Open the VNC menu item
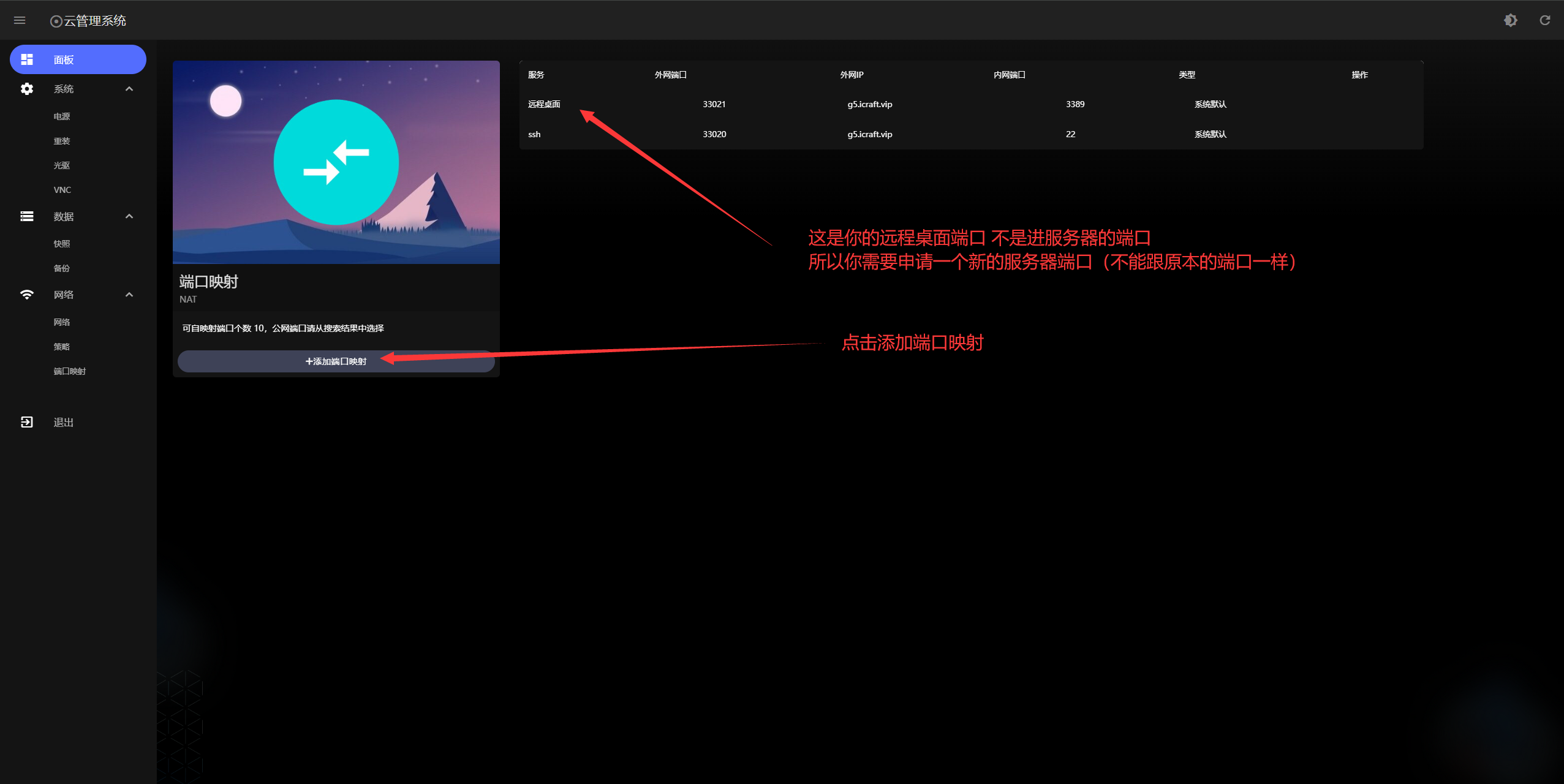This screenshot has height=784, width=1564. (x=62, y=190)
